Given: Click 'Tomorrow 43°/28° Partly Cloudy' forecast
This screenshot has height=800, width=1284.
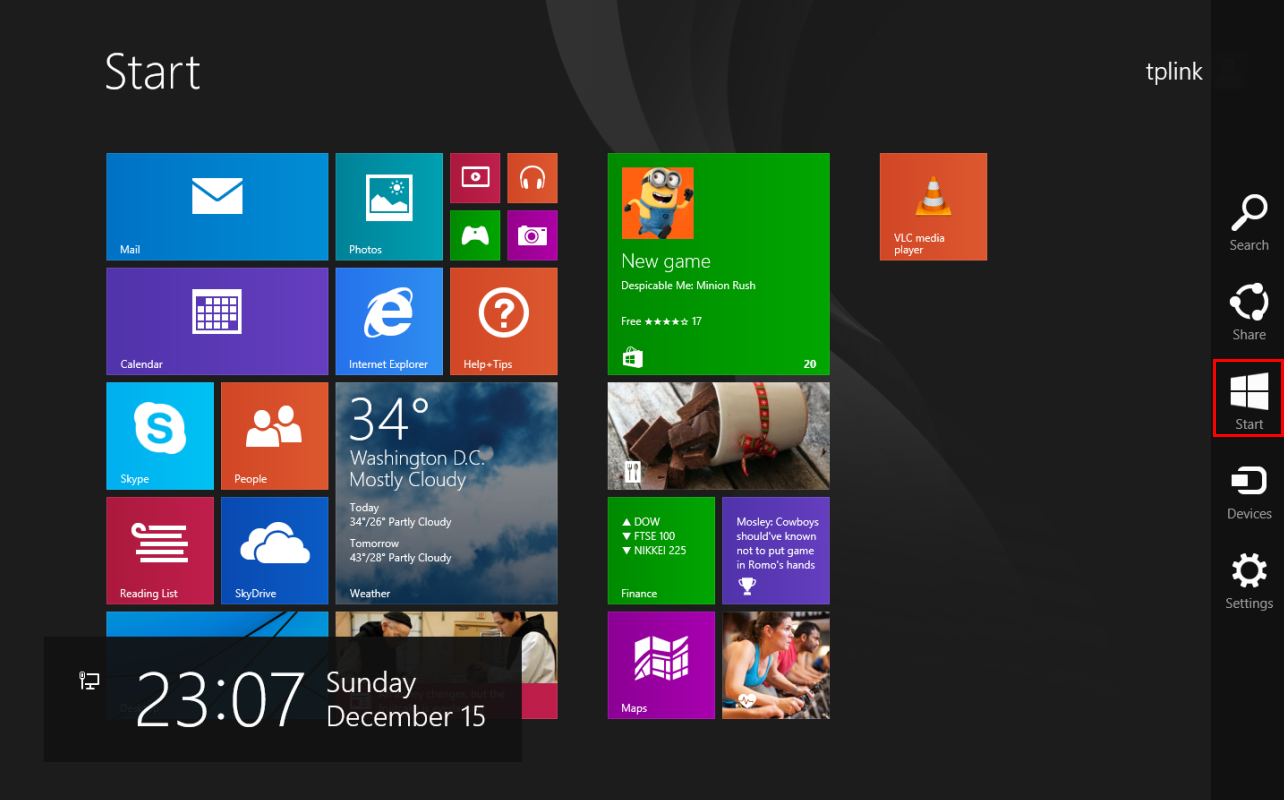Looking at the screenshot, I should 400,551.
